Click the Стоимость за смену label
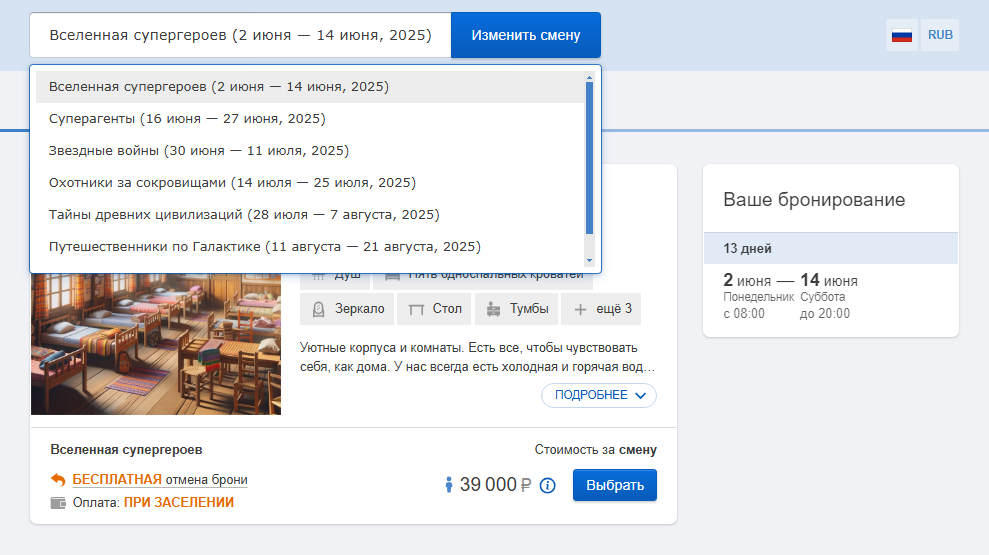Image resolution: width=989 pixels, height=555 pixels. pyautogui.click(x=595, y=450)
